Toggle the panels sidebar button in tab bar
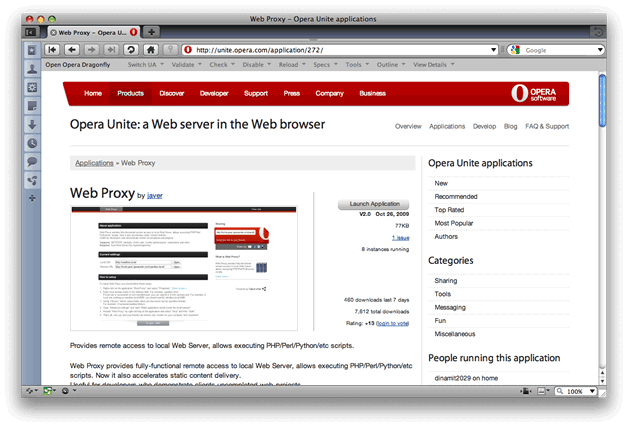Image resolution: width=628 pixels, height=427 pixels. (30, 32)
